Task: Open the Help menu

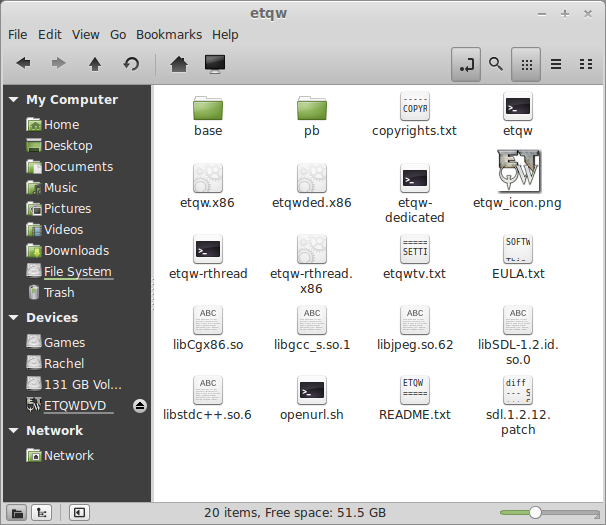Action: pos(225,35)
